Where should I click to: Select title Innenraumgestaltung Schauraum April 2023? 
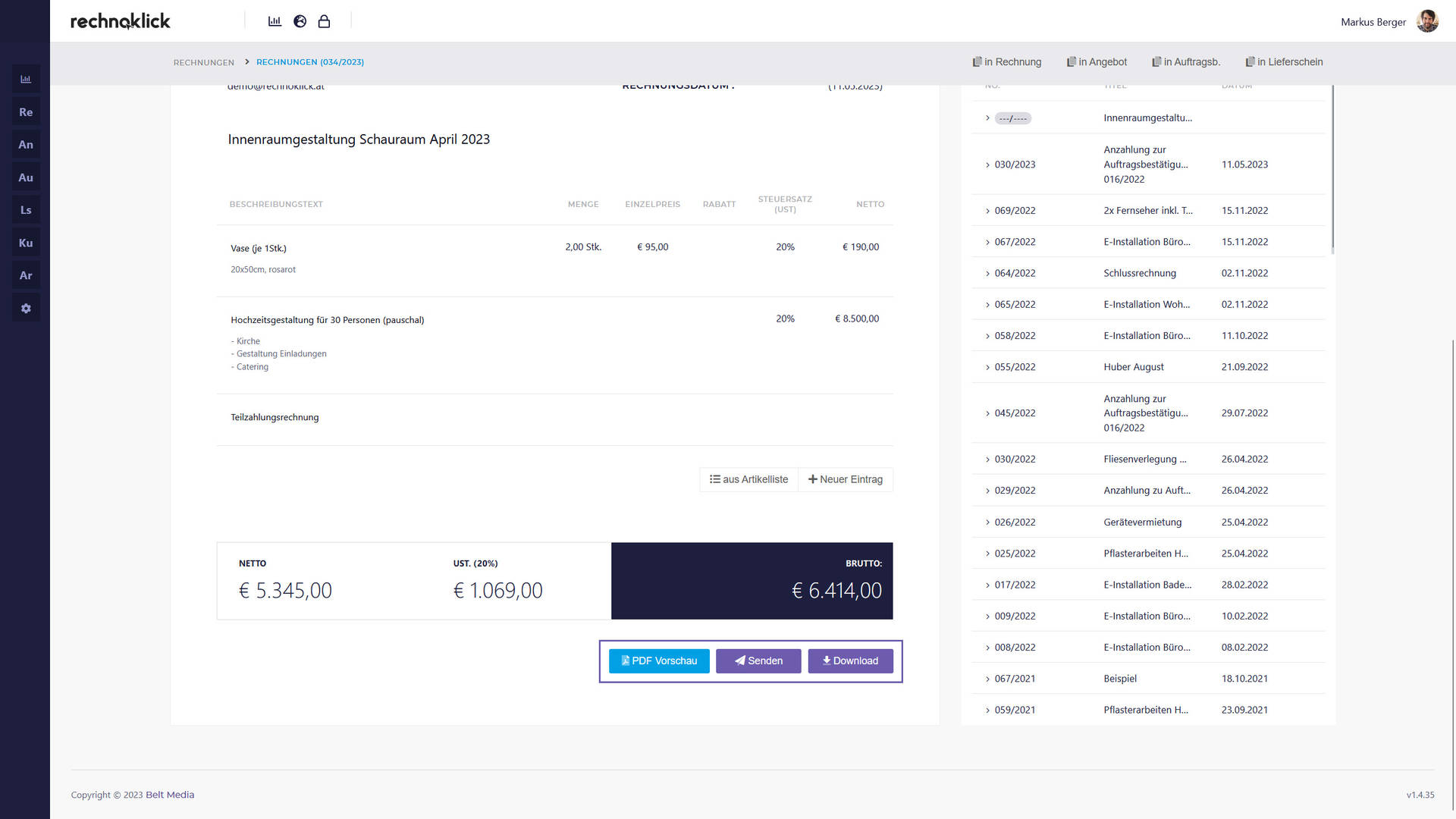pyautogui.click(x=359, y=140)
